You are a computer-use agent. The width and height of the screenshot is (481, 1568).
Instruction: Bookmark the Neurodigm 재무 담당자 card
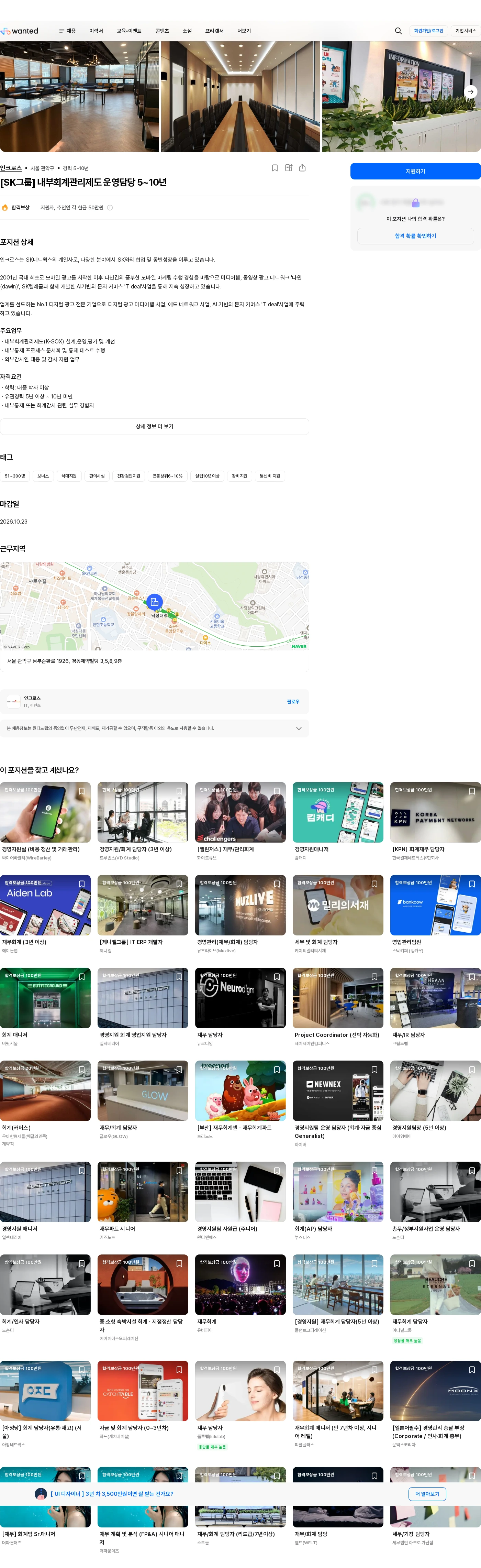[277, 977]
